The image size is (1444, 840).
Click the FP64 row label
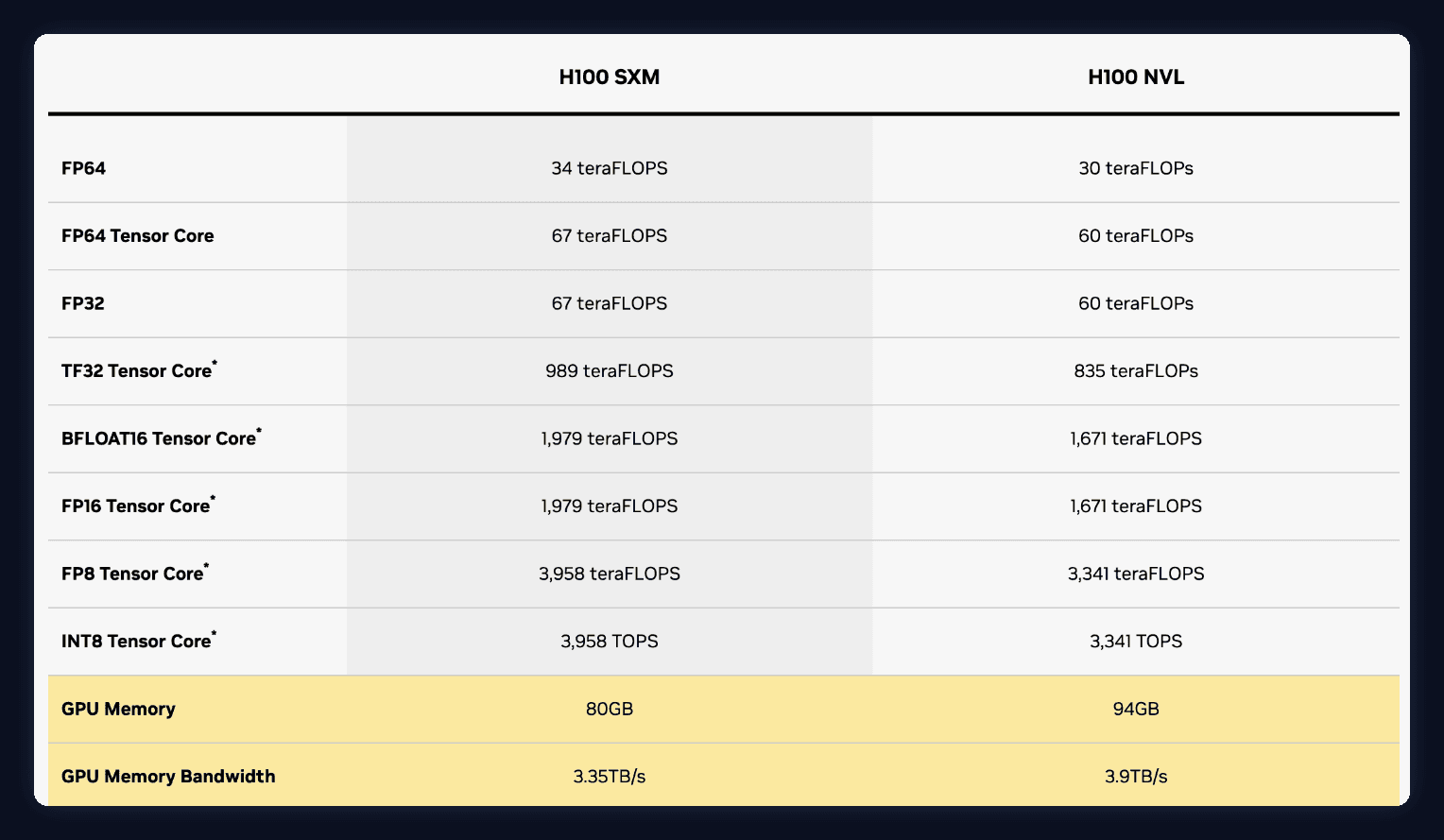(x=84, y=168)
